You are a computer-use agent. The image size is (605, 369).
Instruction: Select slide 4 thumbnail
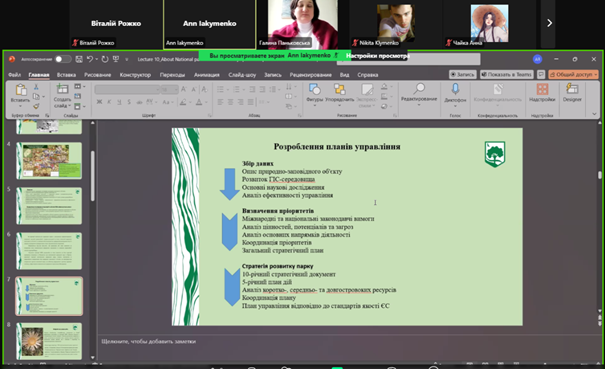point(49,161)
